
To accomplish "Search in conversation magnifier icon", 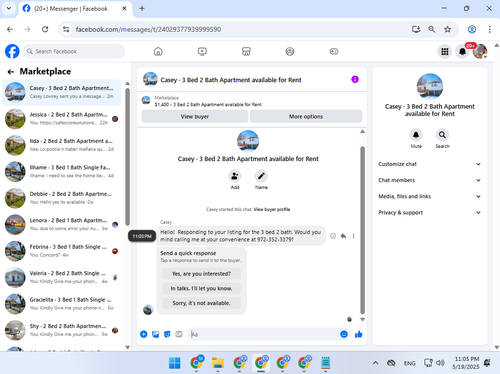I will click(x=442, y=135).
